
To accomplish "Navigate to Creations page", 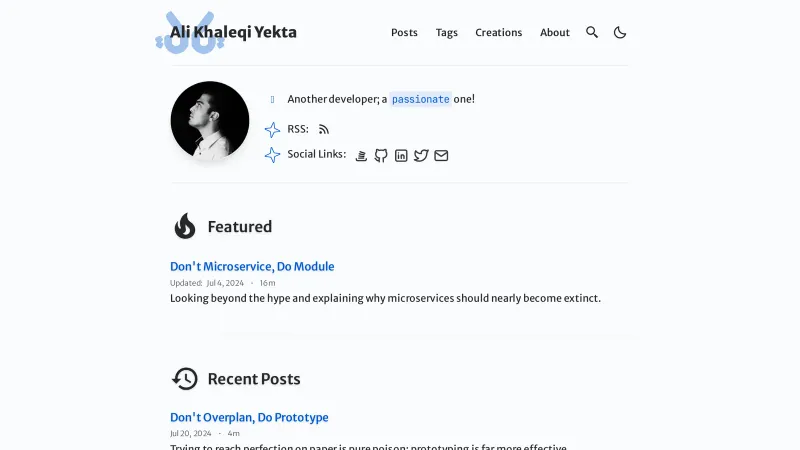I will [x=498, y=32].
